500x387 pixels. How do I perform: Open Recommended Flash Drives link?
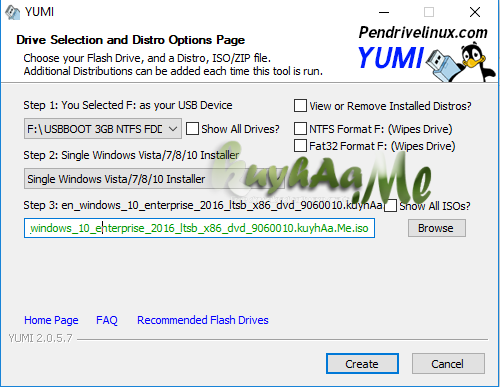tap(203, 320)
